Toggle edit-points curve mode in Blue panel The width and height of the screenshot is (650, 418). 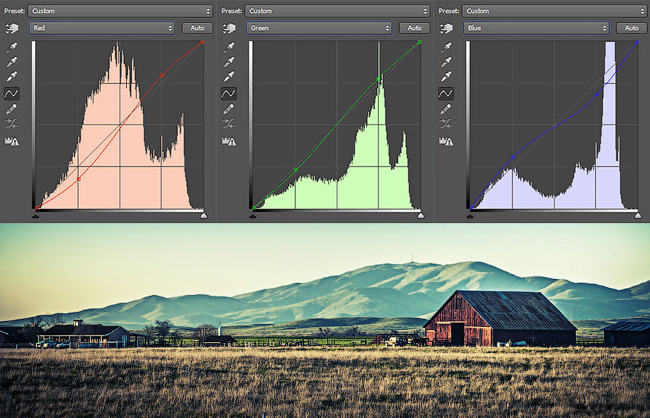445,93
